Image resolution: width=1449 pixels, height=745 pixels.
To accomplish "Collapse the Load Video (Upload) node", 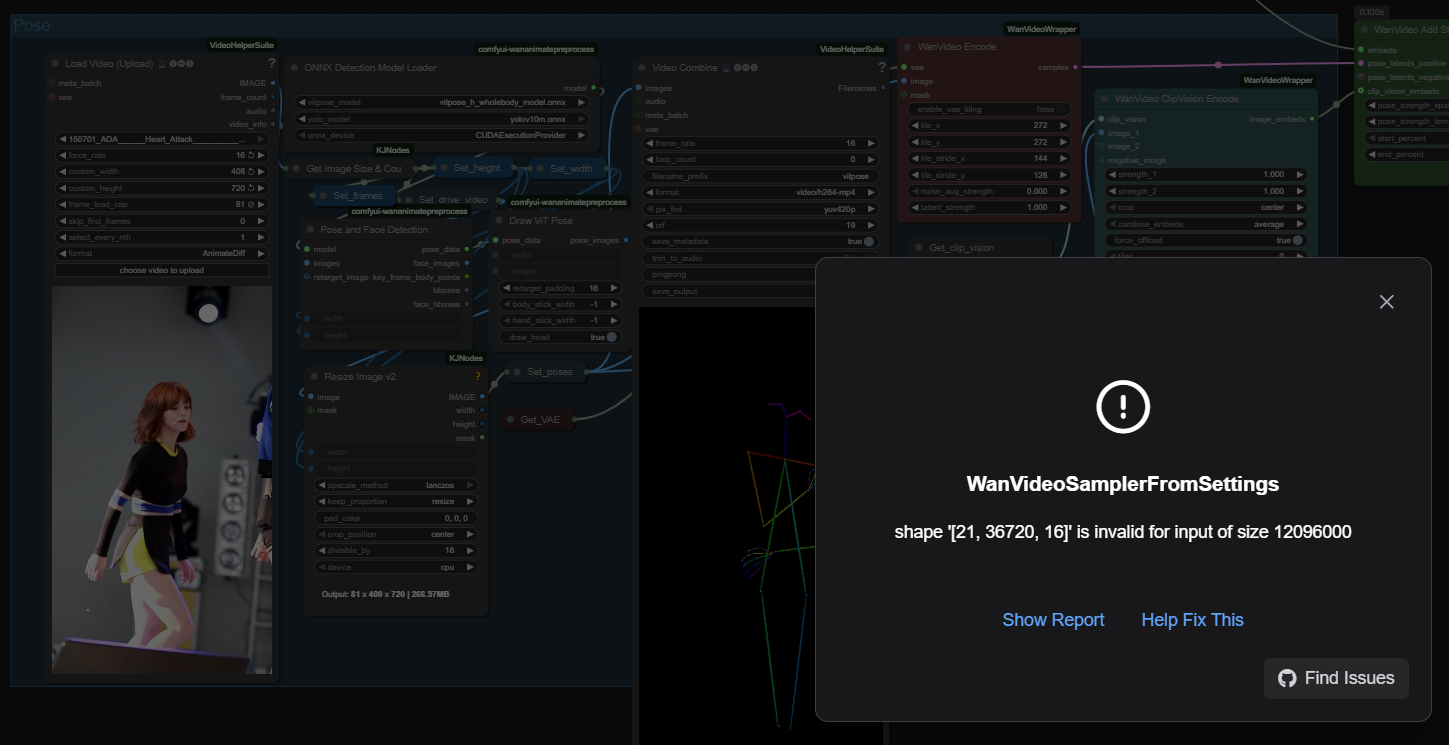I will point(55,64).
